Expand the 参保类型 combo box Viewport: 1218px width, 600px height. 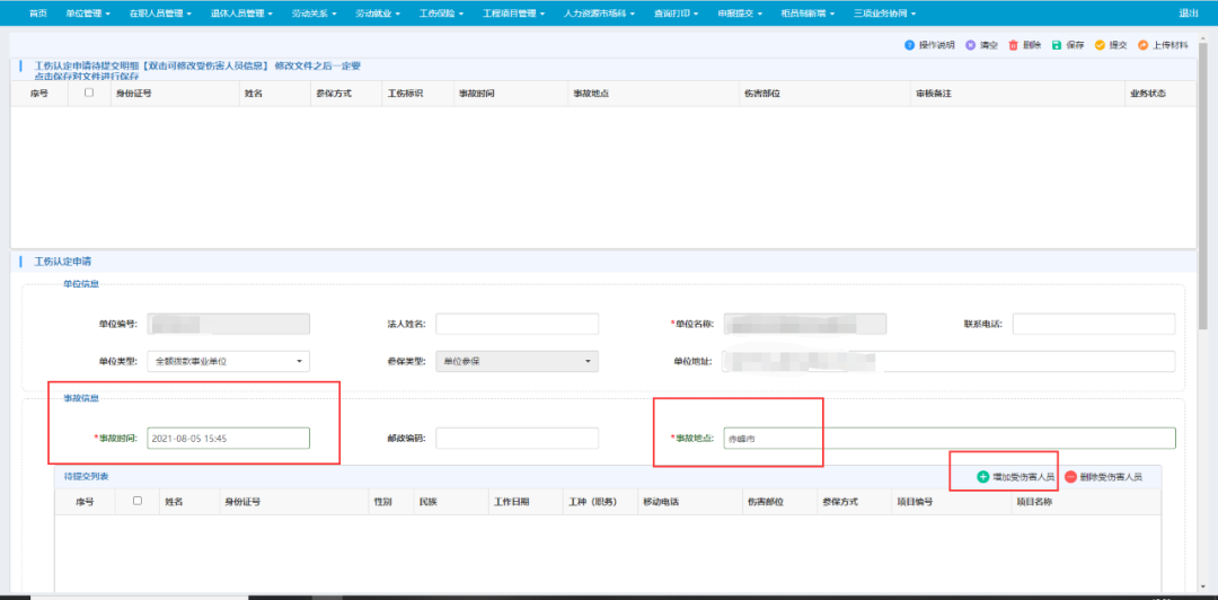click(x=517, y=361)
